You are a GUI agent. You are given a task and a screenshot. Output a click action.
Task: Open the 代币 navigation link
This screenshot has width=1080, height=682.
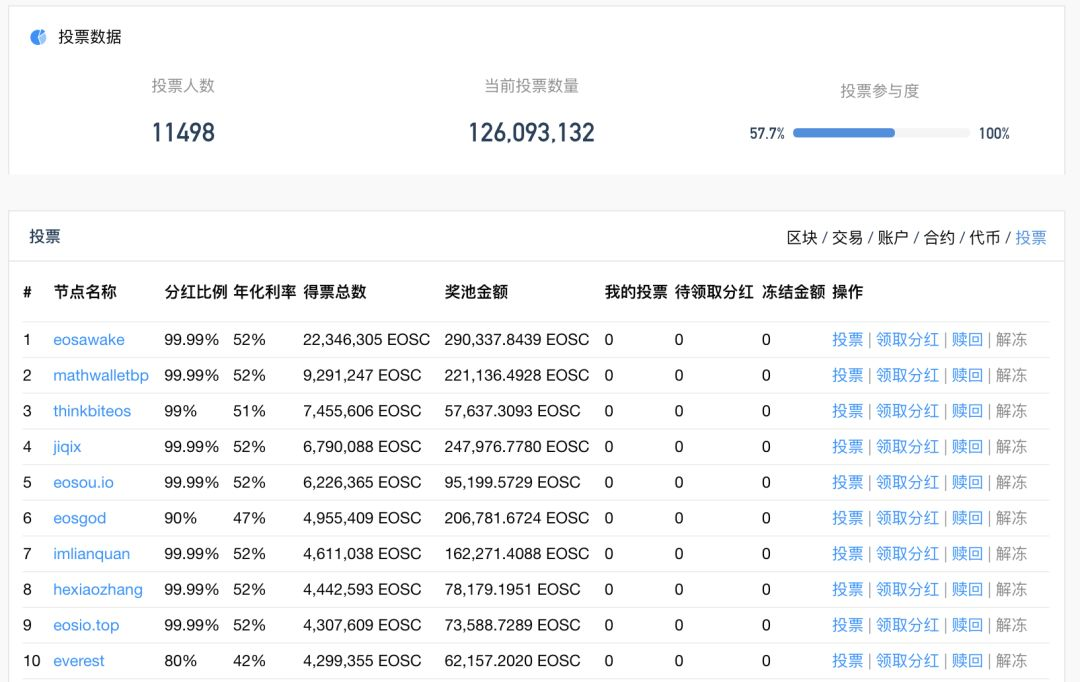coord(984,238)
